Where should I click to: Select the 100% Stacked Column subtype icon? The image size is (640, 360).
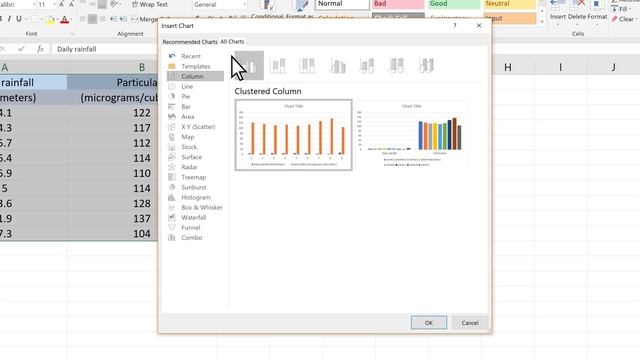307,65
